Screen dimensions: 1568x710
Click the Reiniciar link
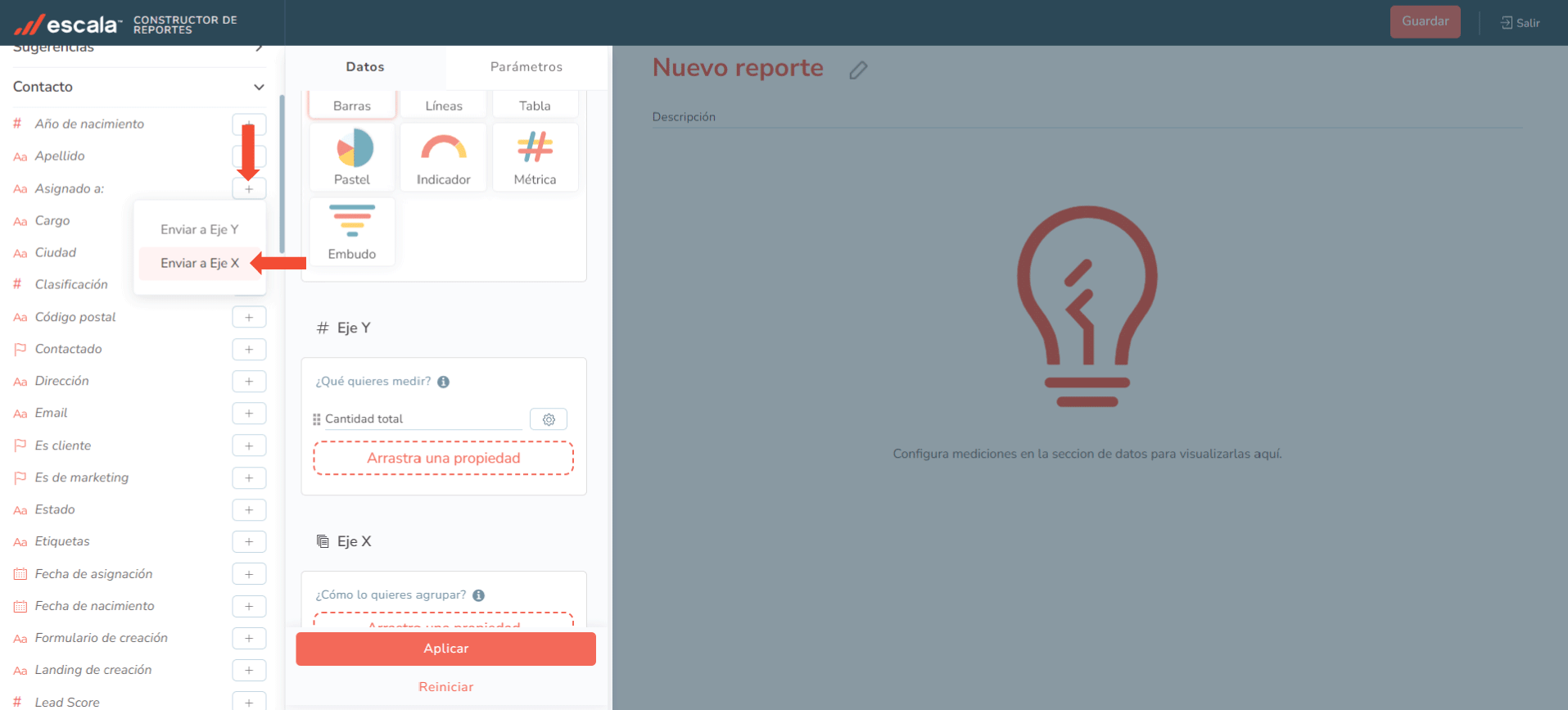click(445, 687)
